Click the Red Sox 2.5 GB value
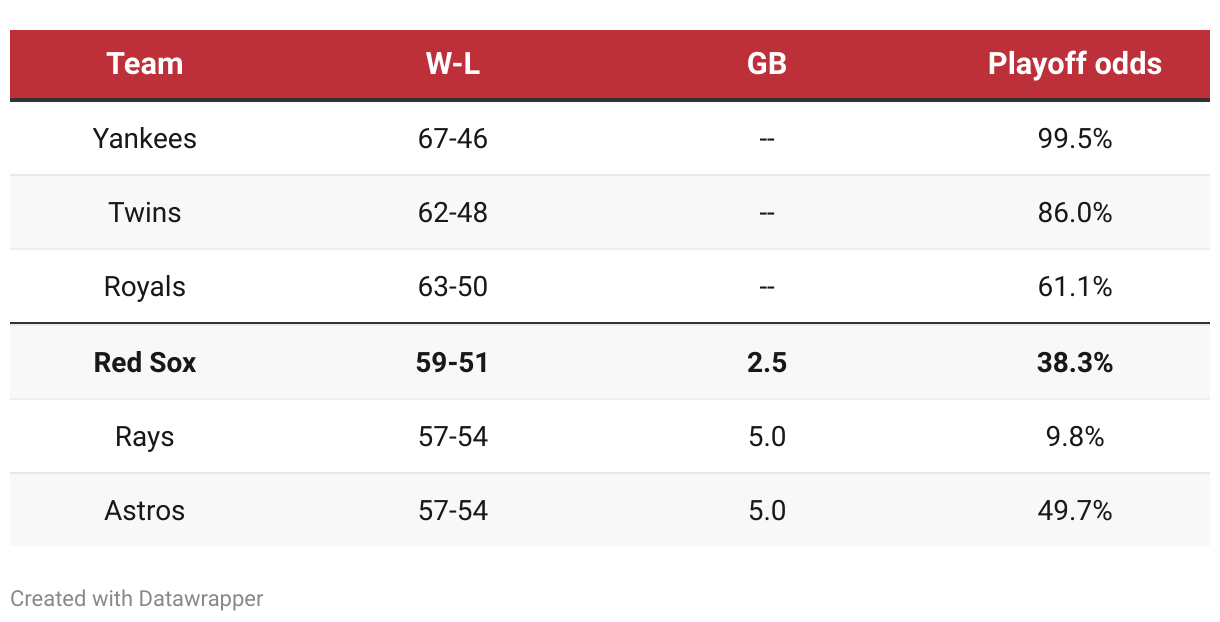The width and height of the screenshot is (1220, 622). [767, 362]
